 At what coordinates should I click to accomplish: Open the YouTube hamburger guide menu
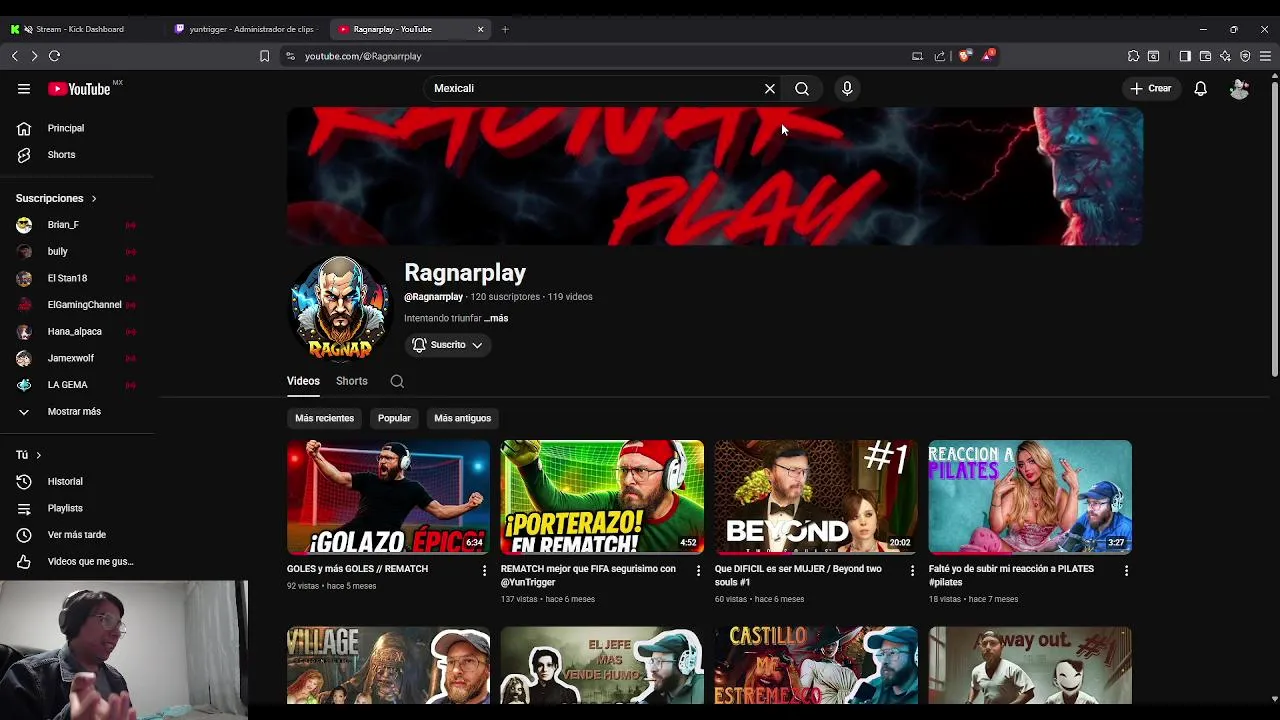click(x=24, y=89)
